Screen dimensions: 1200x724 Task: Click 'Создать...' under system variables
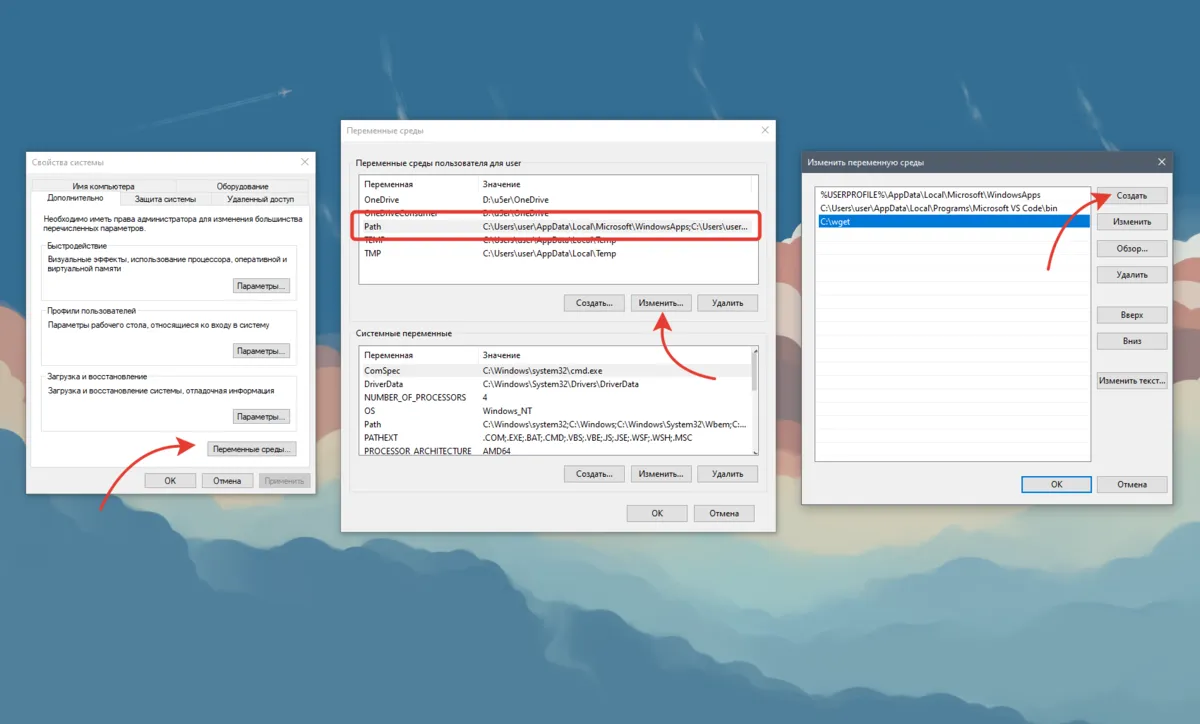click(x=594, y=473)
